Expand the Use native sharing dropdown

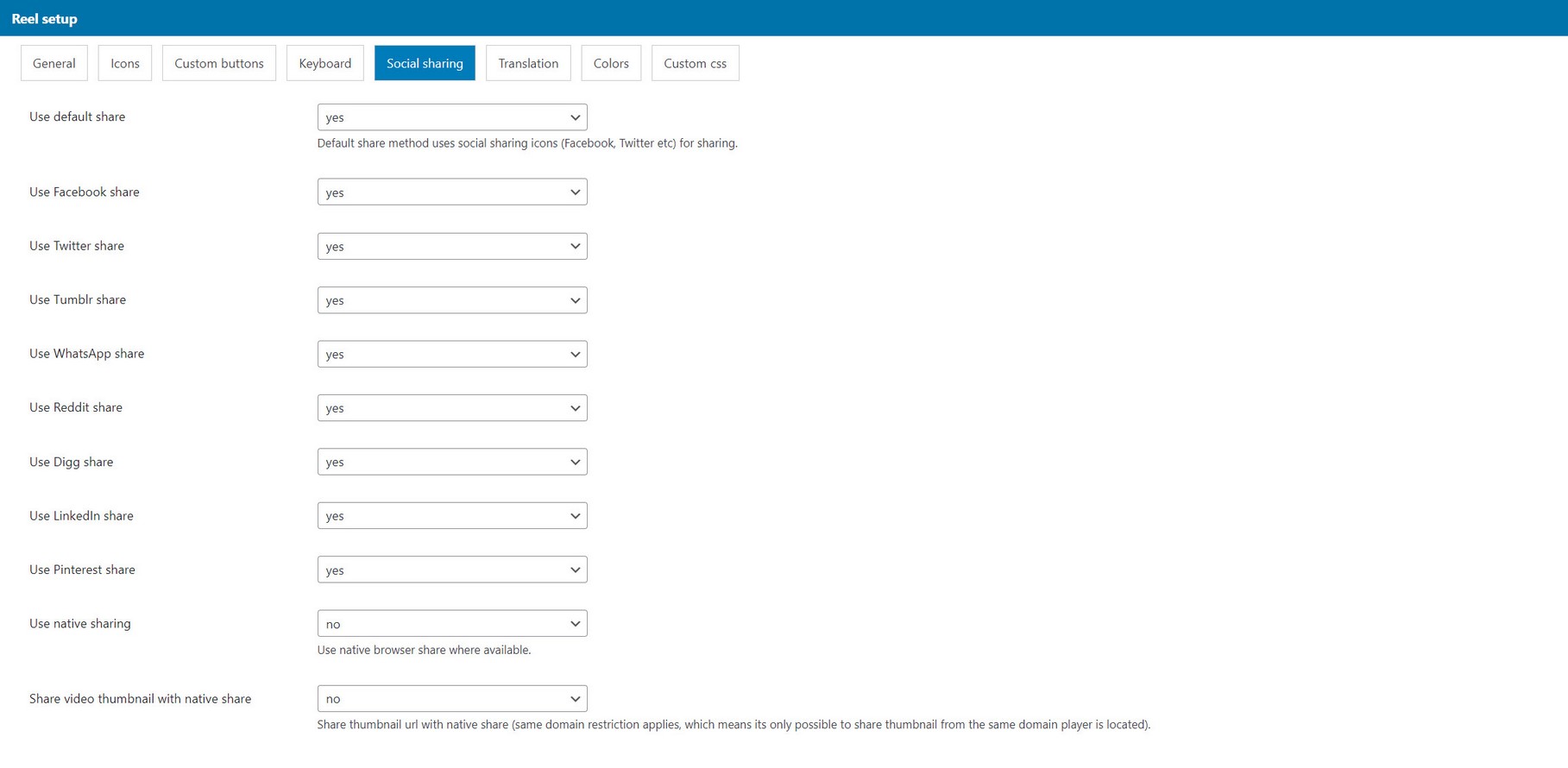(451, 624)
